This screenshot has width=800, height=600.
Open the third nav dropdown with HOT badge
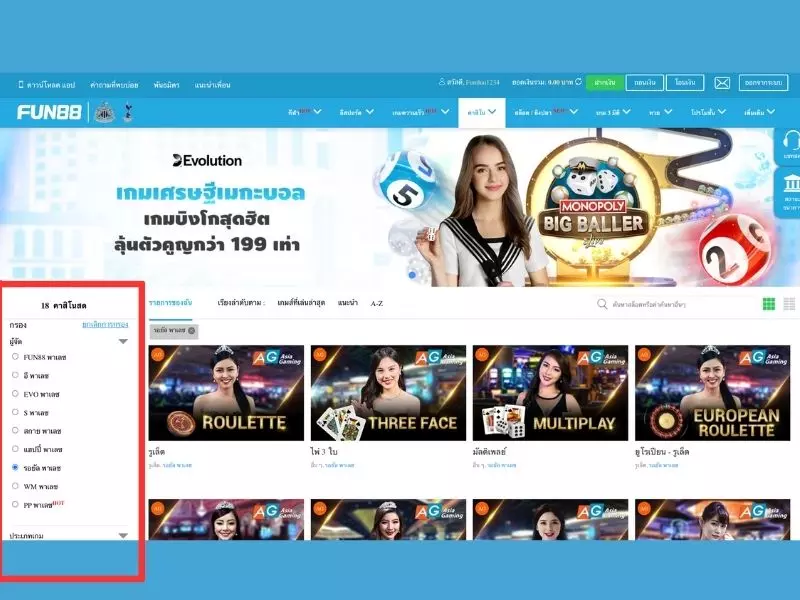421,112
